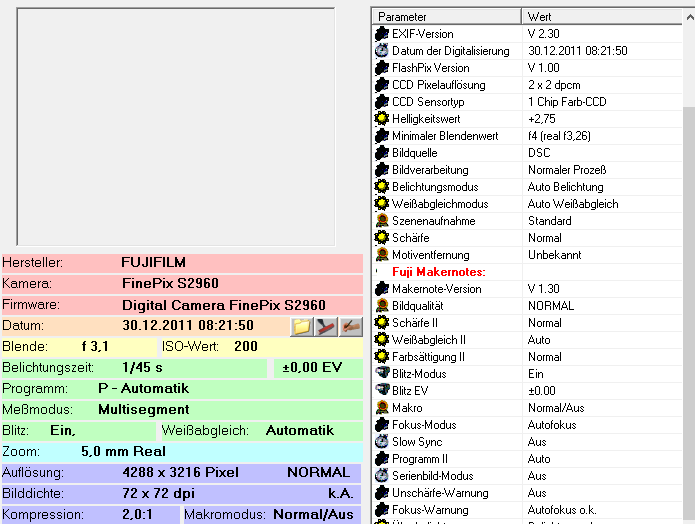This screenshot has height=524, width=695.
Task: Click the value 2 x 2 dpcm
Action: point(554,85)
